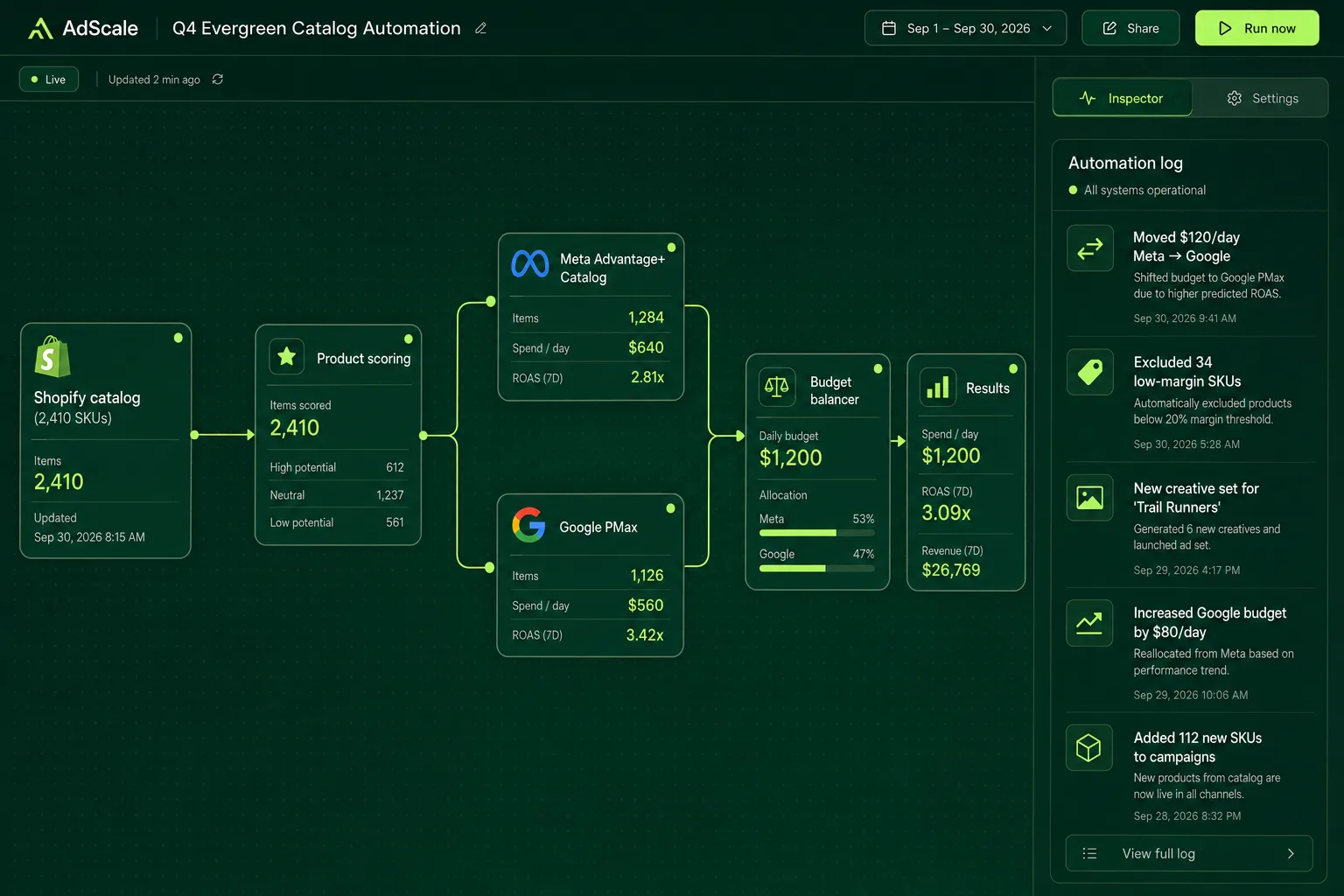This screenshot has height=896, width=1344.
Task: Click the AdScale brand name
Action: coord(100,28)
